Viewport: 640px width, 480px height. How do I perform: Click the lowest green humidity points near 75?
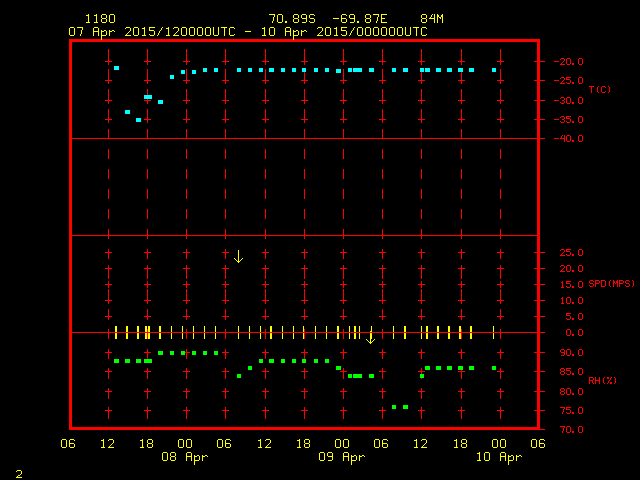point(400,407)
